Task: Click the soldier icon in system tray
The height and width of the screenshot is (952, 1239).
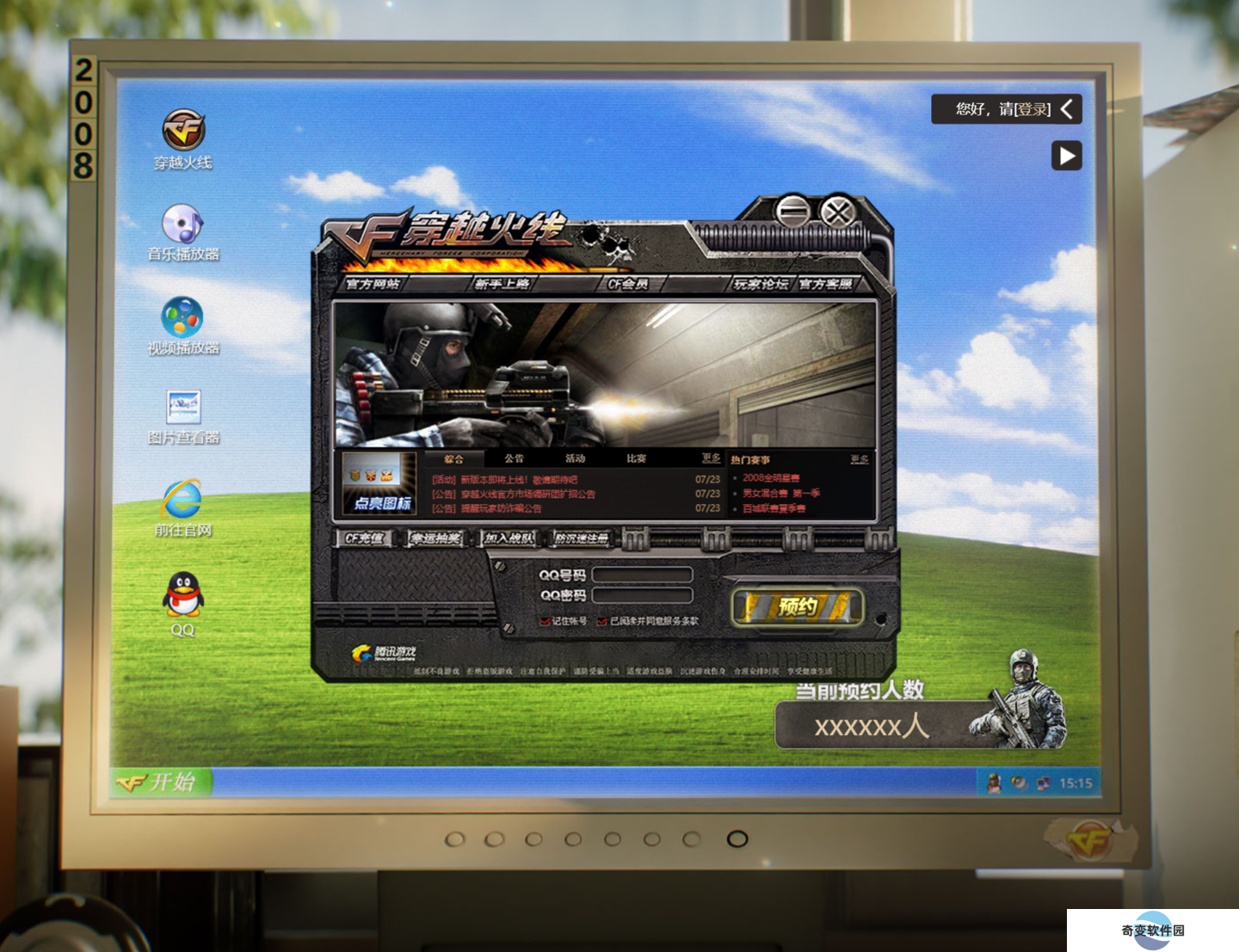Action: point(995,783)
